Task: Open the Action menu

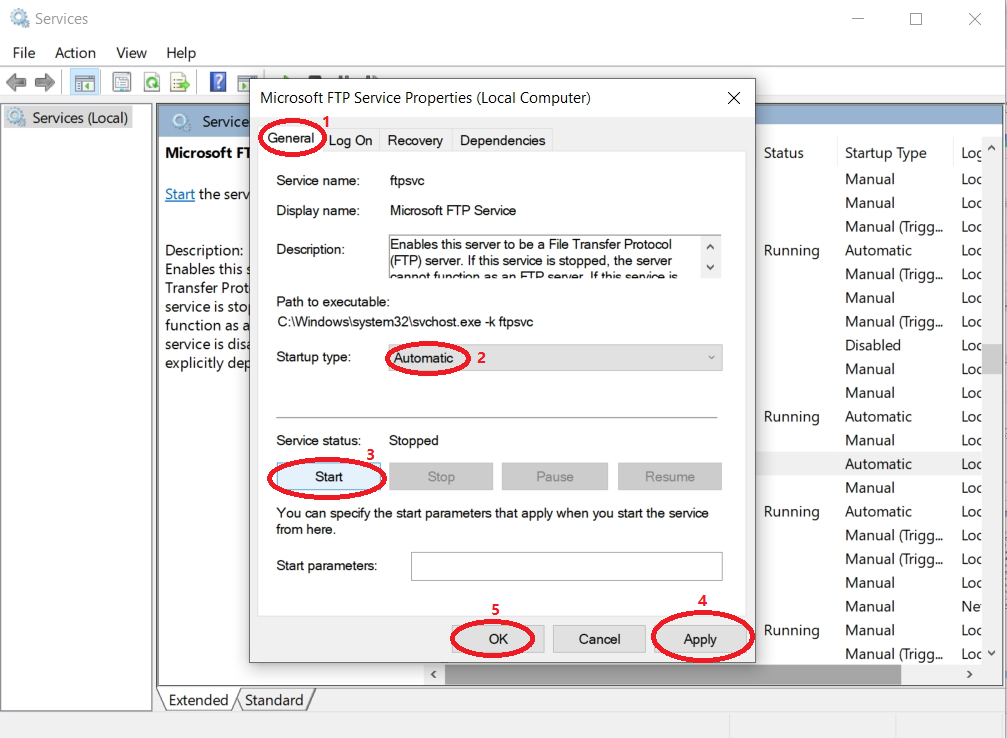Action: tap(75, 53)
